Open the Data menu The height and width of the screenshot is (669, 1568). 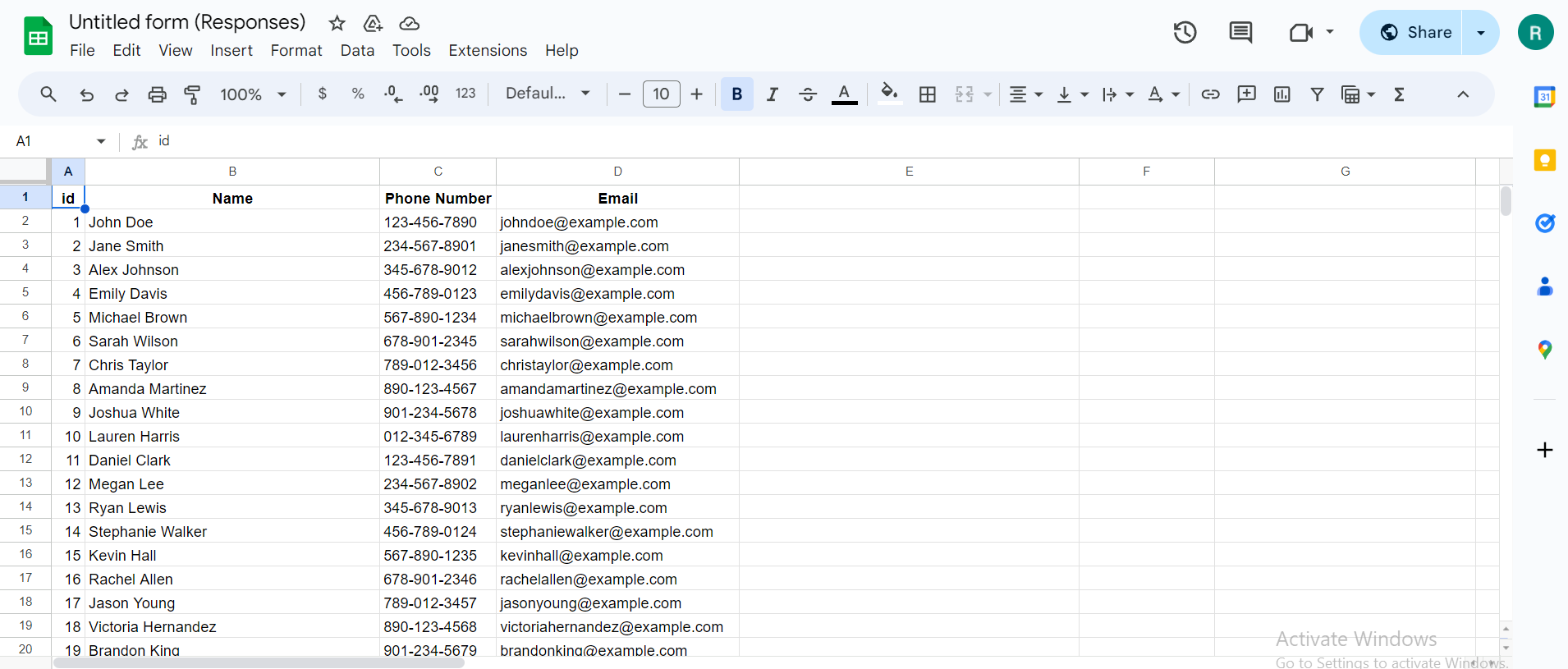357,51
